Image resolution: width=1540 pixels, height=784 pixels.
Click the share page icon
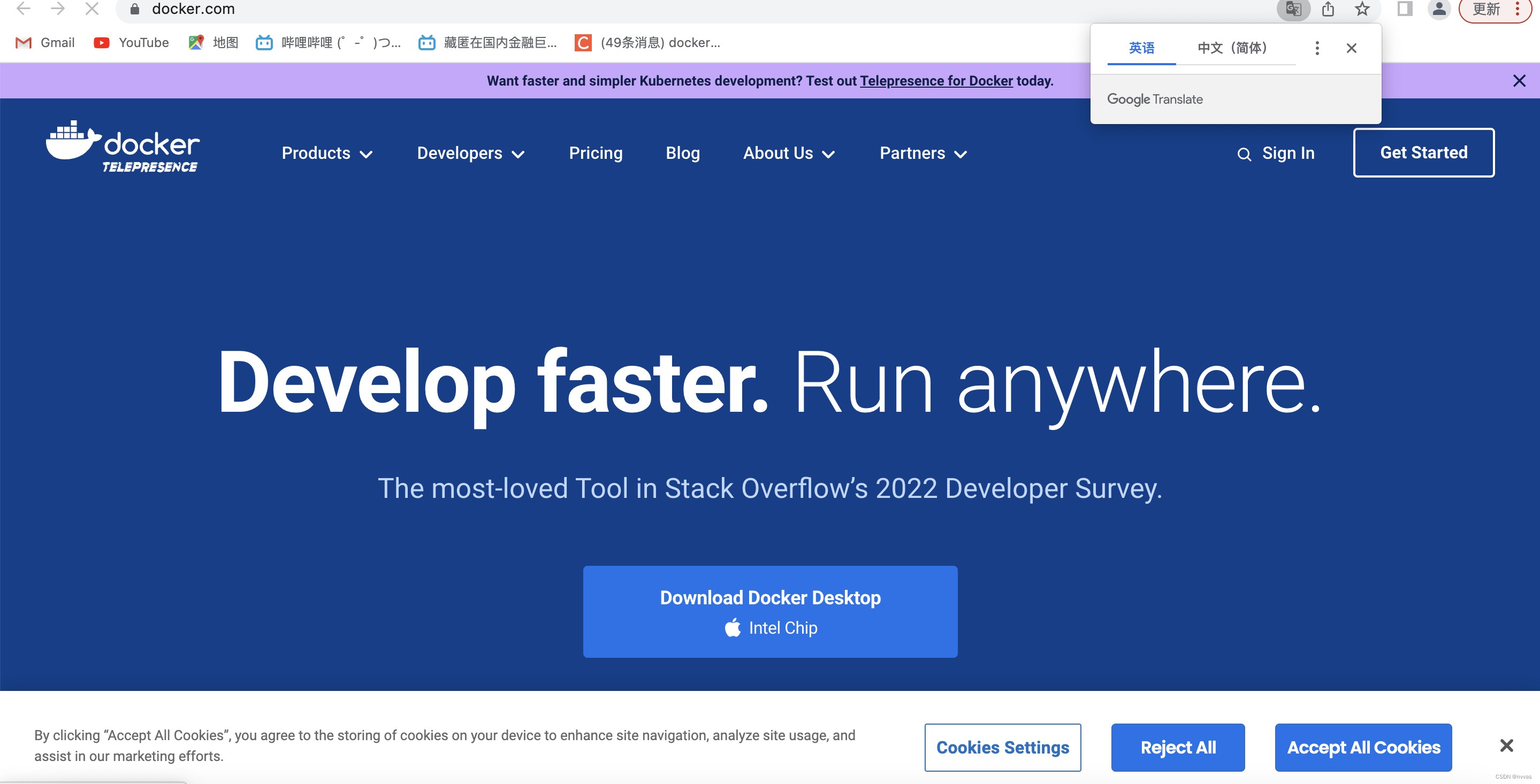[1328, 9]
